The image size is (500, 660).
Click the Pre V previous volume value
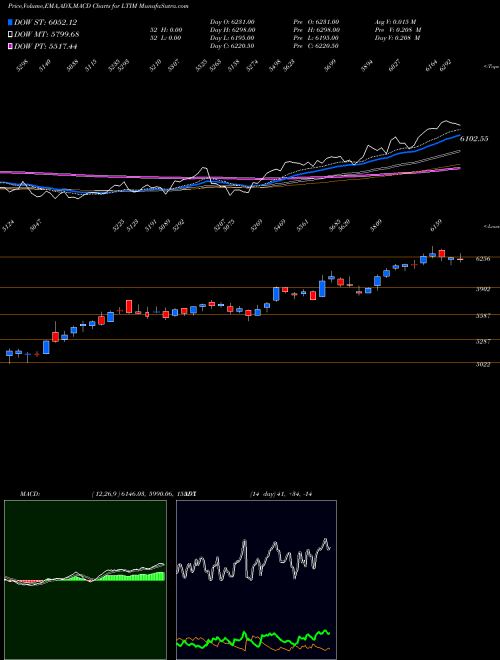click(x=398, y=30)
